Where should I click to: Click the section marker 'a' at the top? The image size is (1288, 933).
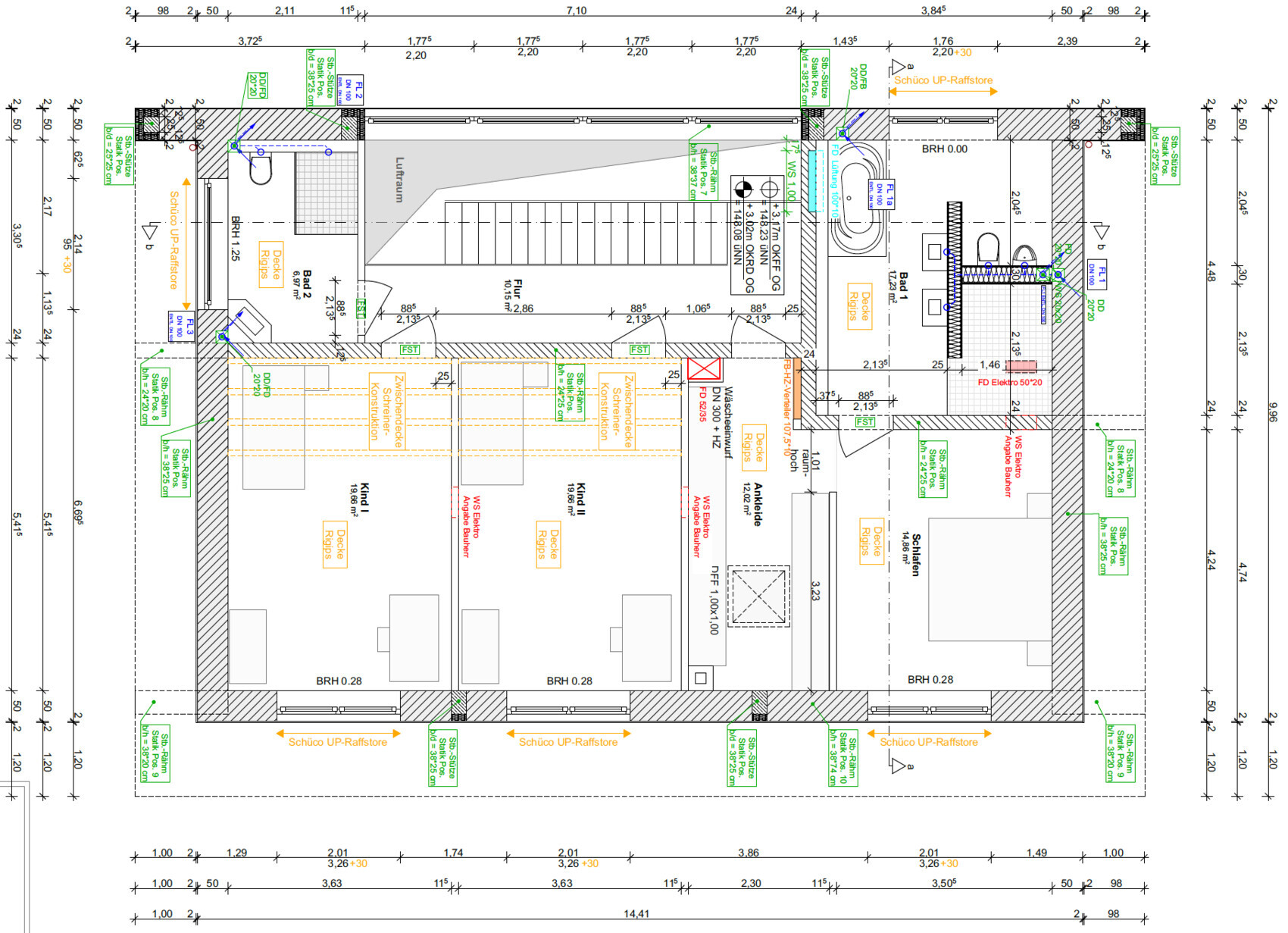pyautogui.click(x=899, y=67)
